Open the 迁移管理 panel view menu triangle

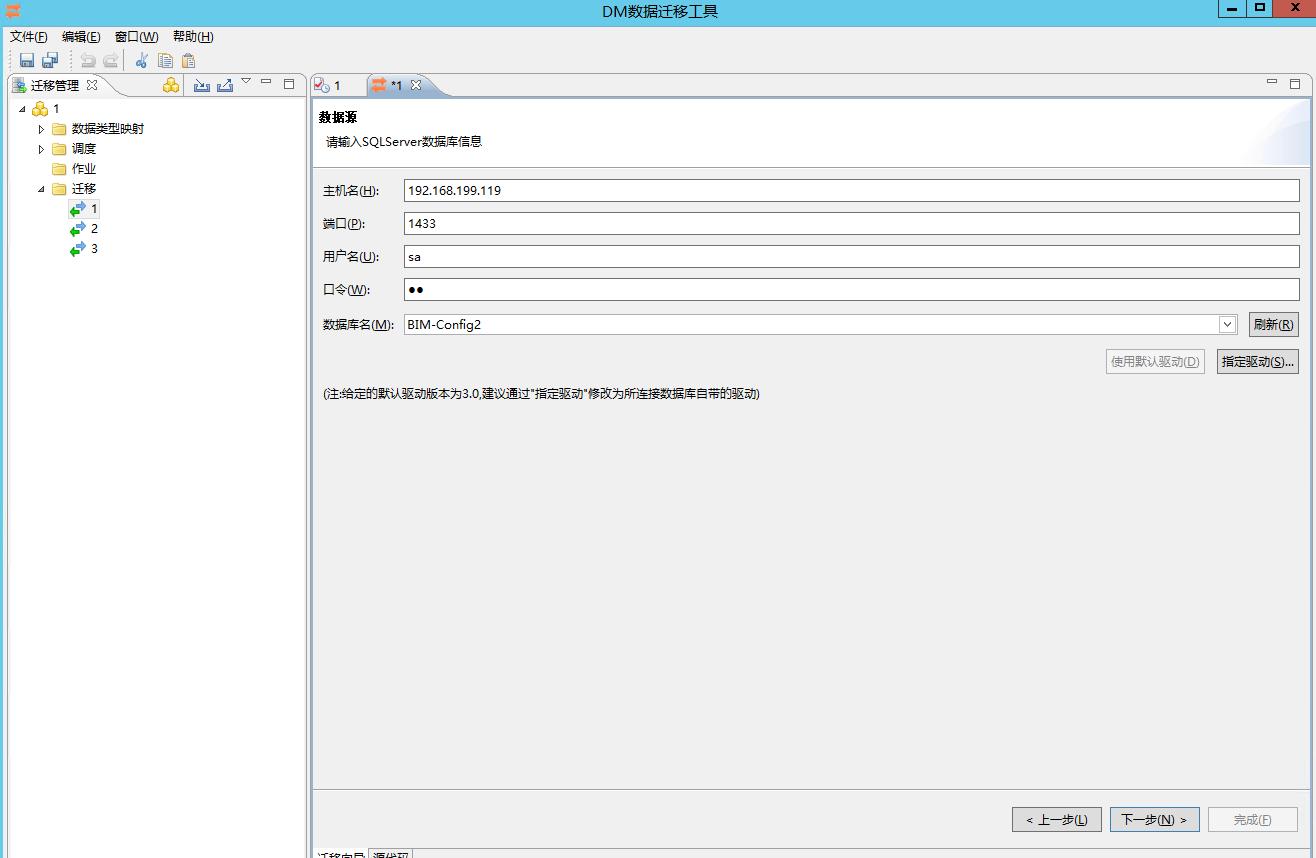point(246,81)
